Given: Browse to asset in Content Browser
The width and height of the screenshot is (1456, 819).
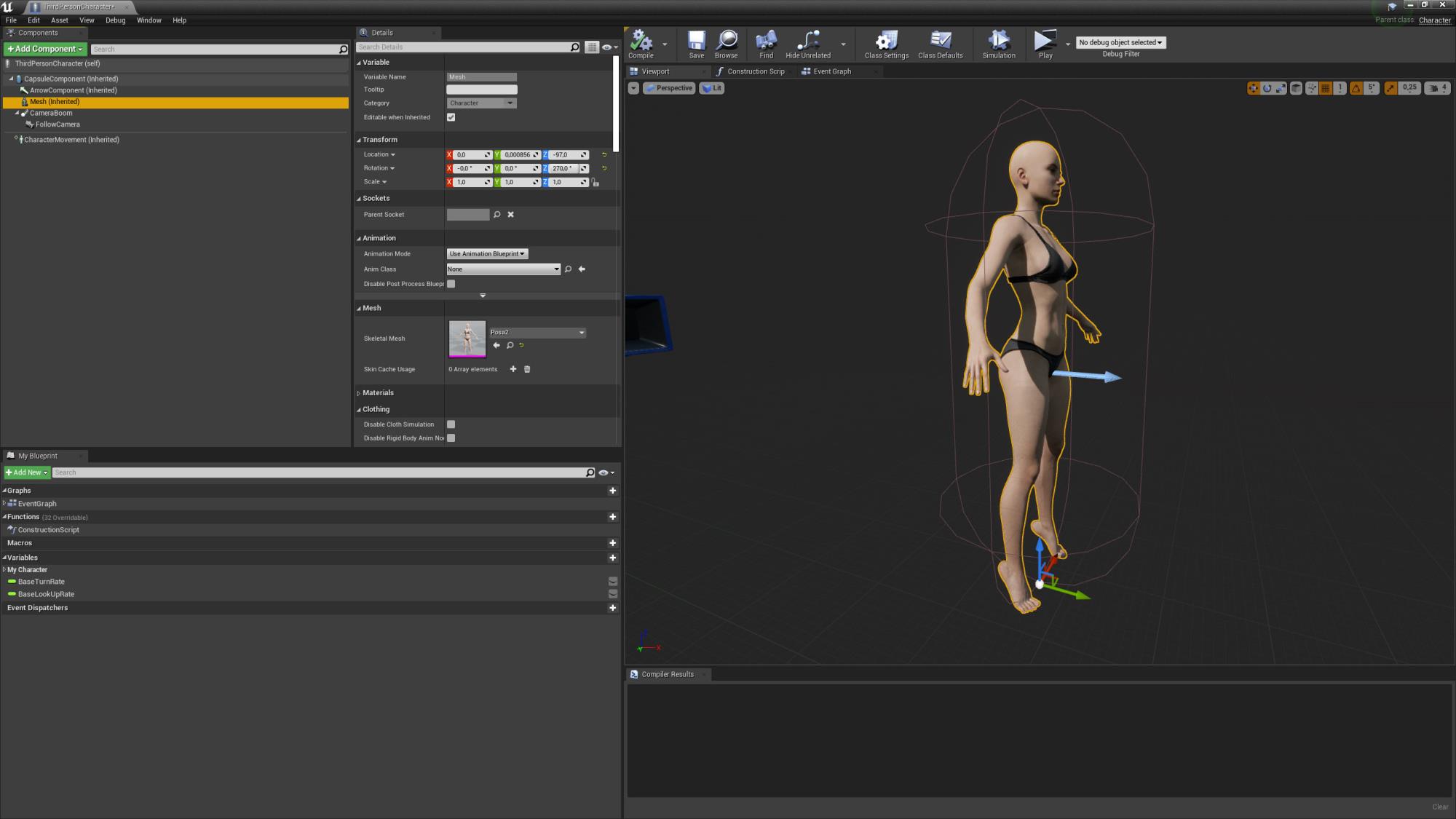Looking at the screenshot, I should click(726, 44).
